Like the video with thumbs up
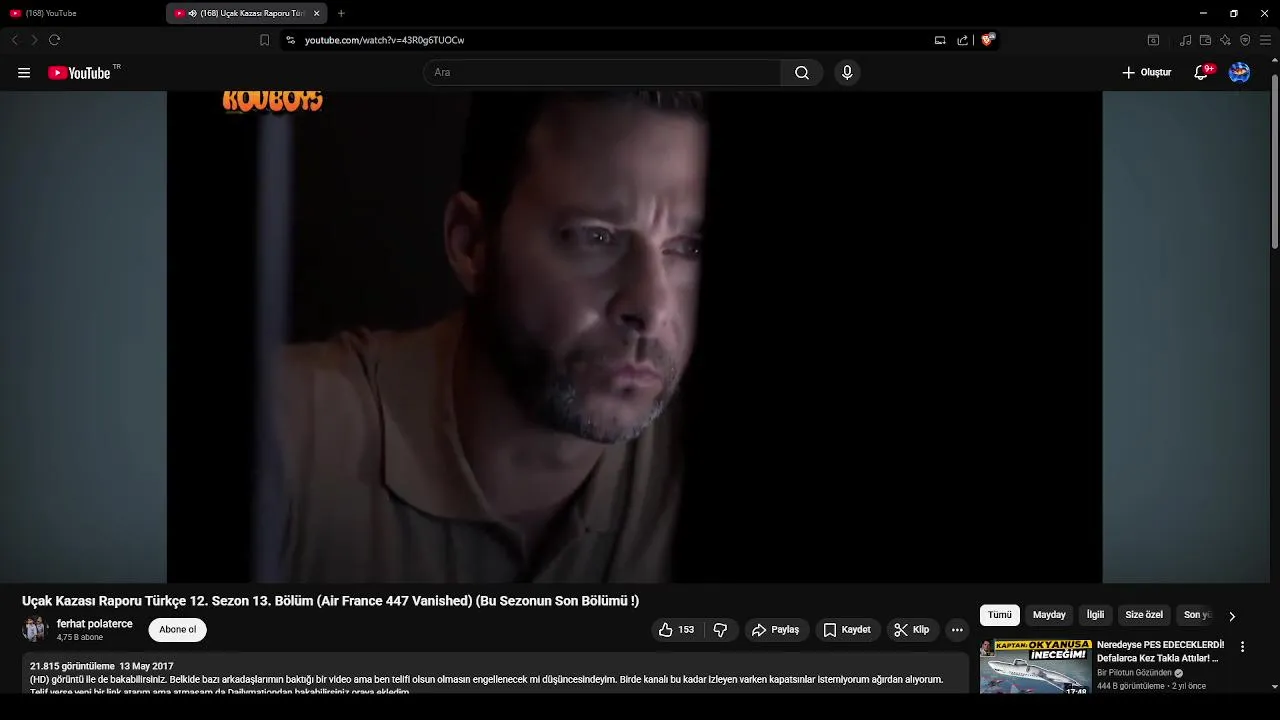Screen dimensions: 1280x720 pyautogui.click(x=676, y=630)
